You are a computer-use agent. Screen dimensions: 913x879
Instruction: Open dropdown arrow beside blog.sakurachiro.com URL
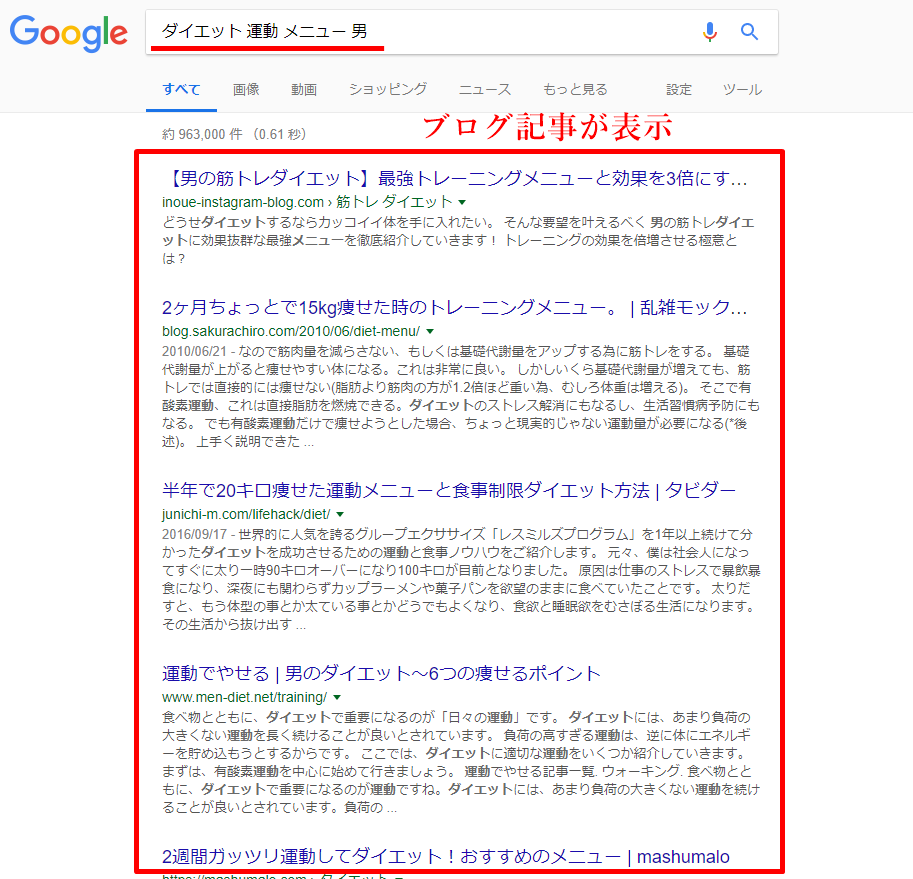click(430, 332)
